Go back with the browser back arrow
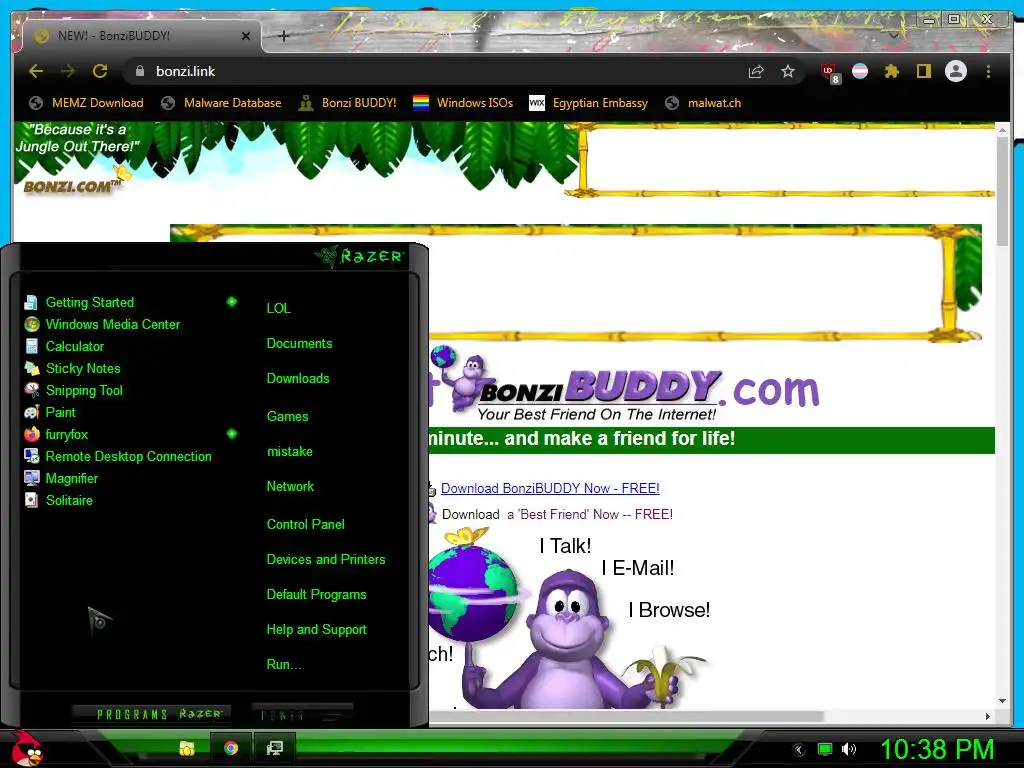1024x768 pixels. click(36, 71)
